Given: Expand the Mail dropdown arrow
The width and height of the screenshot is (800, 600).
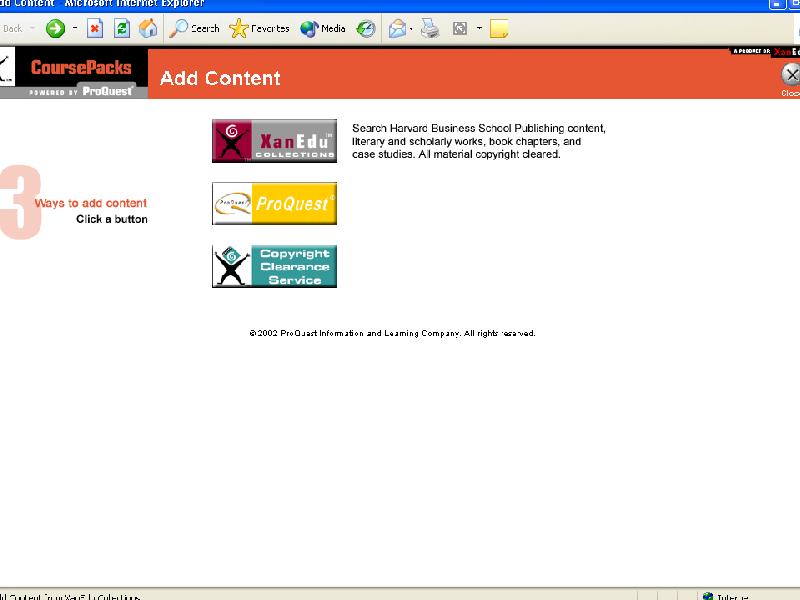Looking at the screenshot, I should (x=411, y=29).
